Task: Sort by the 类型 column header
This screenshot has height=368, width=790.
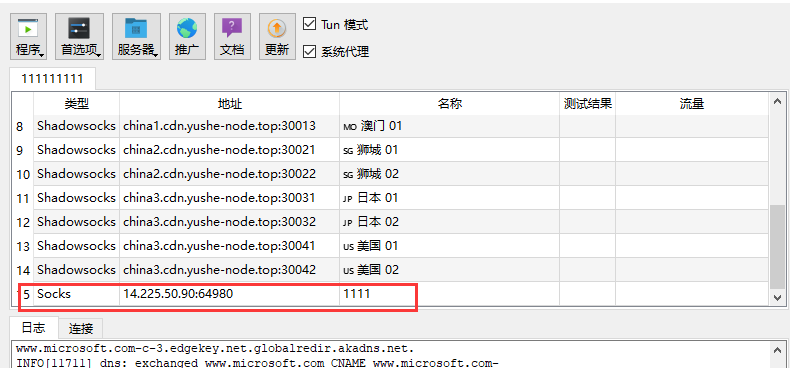Action: pyautogui.click(x=77, y=104)
